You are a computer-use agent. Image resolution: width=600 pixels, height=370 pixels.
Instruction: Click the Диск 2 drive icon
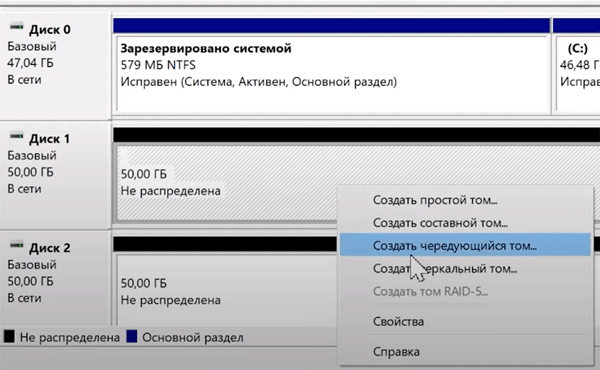point(16,245)
